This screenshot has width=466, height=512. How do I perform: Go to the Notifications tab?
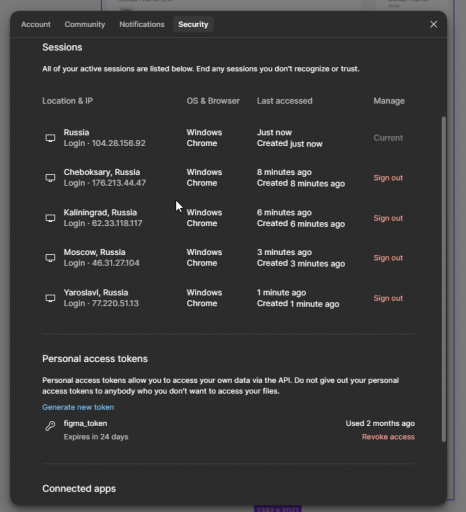tap(142, 24)
